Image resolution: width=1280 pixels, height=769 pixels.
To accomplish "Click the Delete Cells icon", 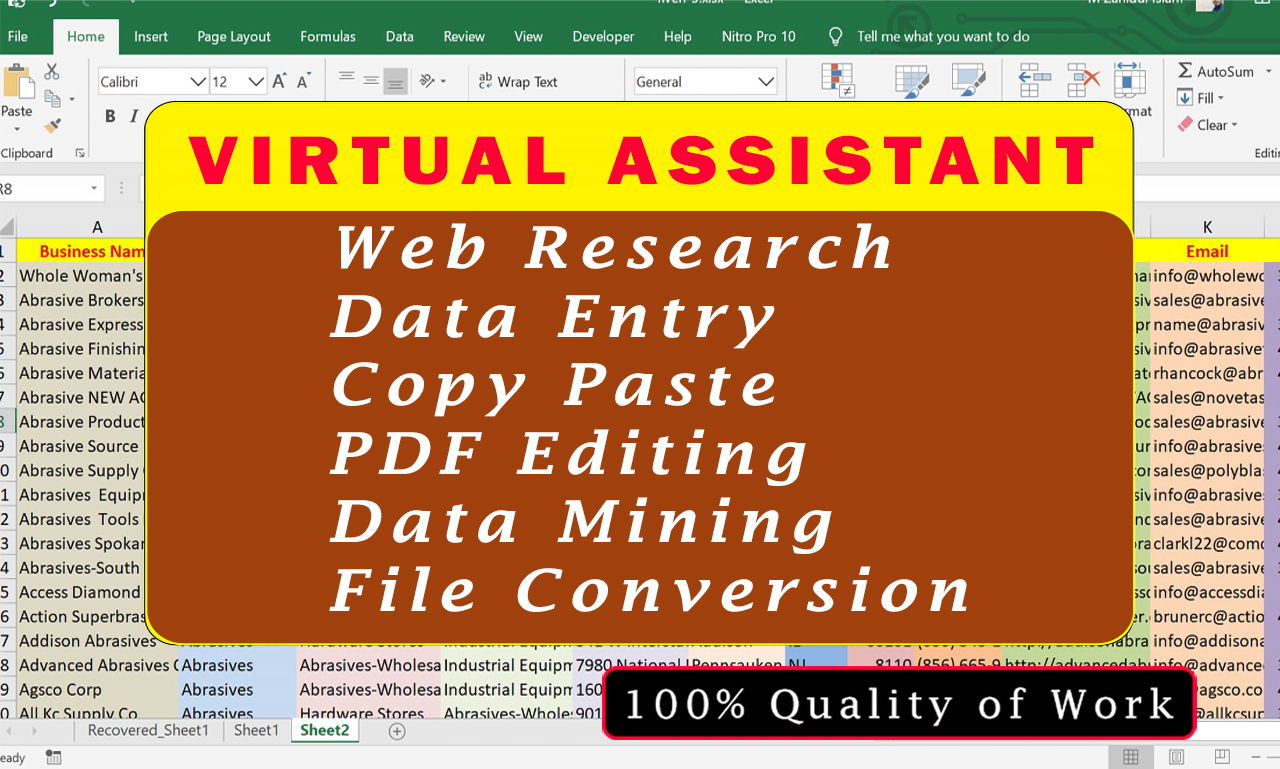I will pyautogui.click(x=1083, y=78).
